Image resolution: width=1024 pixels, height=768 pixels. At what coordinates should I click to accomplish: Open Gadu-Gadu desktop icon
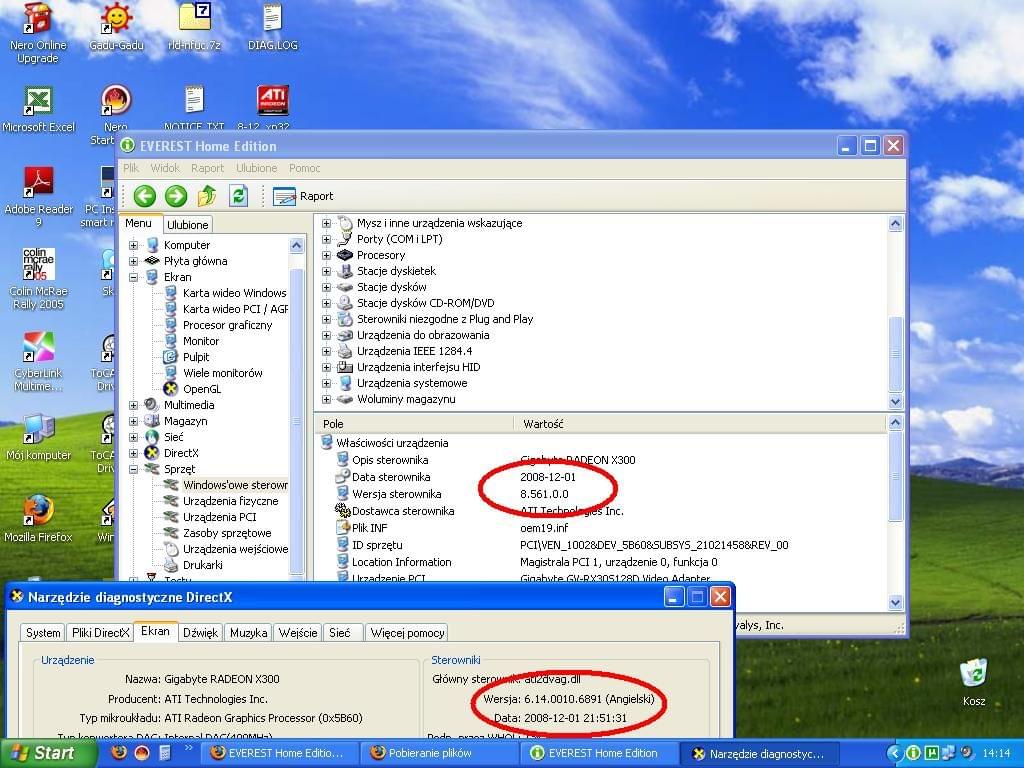[x=116, y=27]
